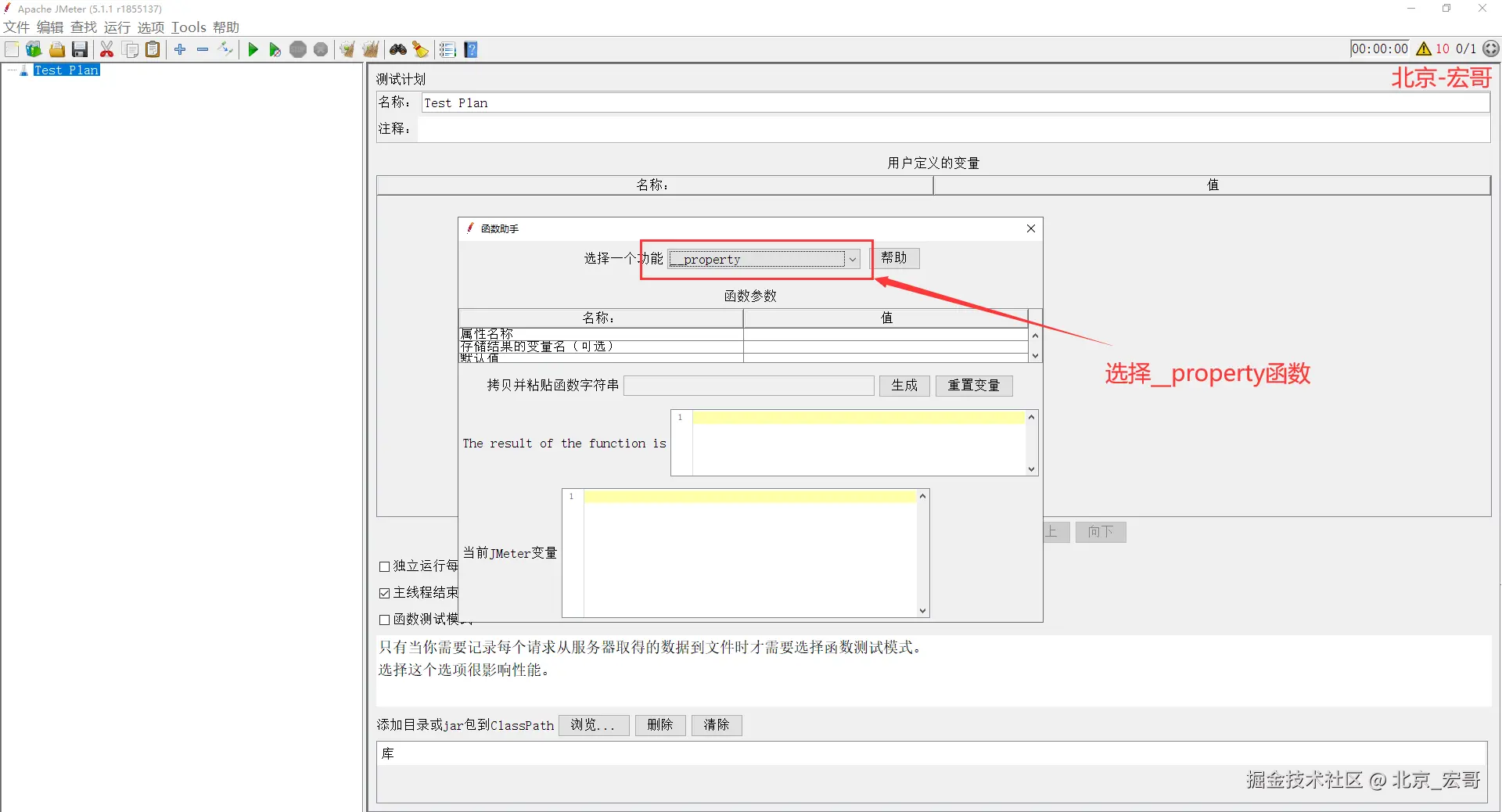The height and width of the screenshot is (812, 1502).
Task: Click the New test plan icon
Action: point(12,49)
